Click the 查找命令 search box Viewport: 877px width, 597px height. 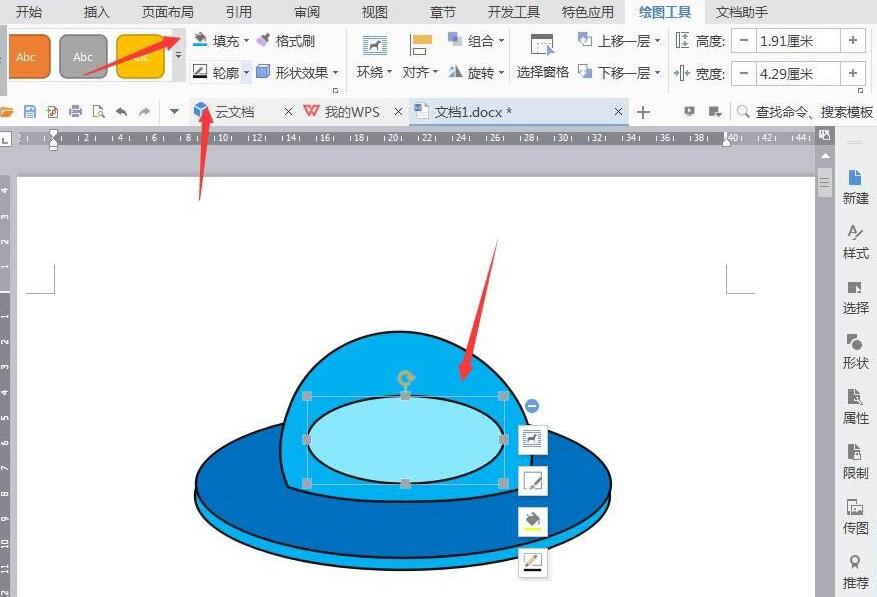click(x=805, y=112)
